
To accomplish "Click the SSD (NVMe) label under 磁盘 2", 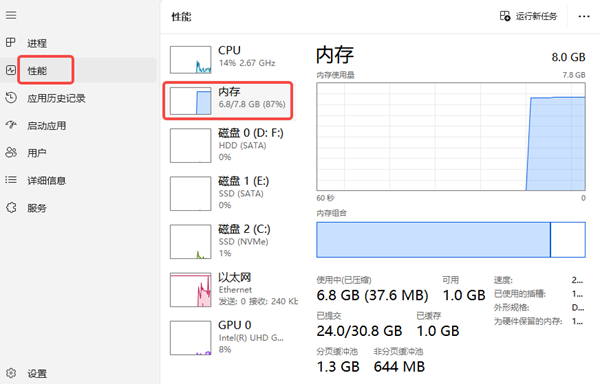I will pos(243,242).
